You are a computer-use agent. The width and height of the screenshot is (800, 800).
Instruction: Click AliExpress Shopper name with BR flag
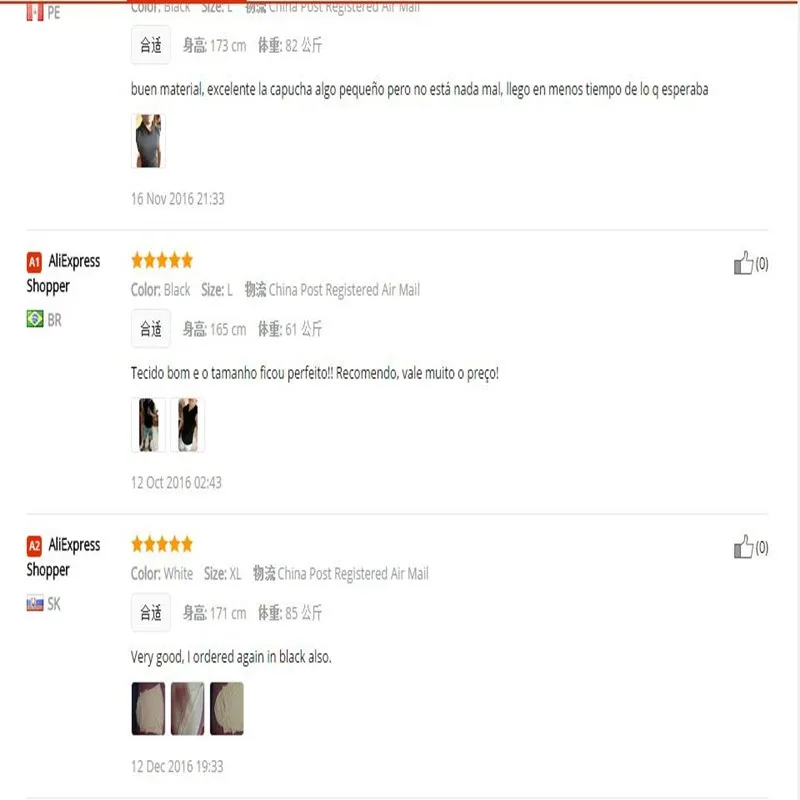pyautogui.click(x=63, y=273)
